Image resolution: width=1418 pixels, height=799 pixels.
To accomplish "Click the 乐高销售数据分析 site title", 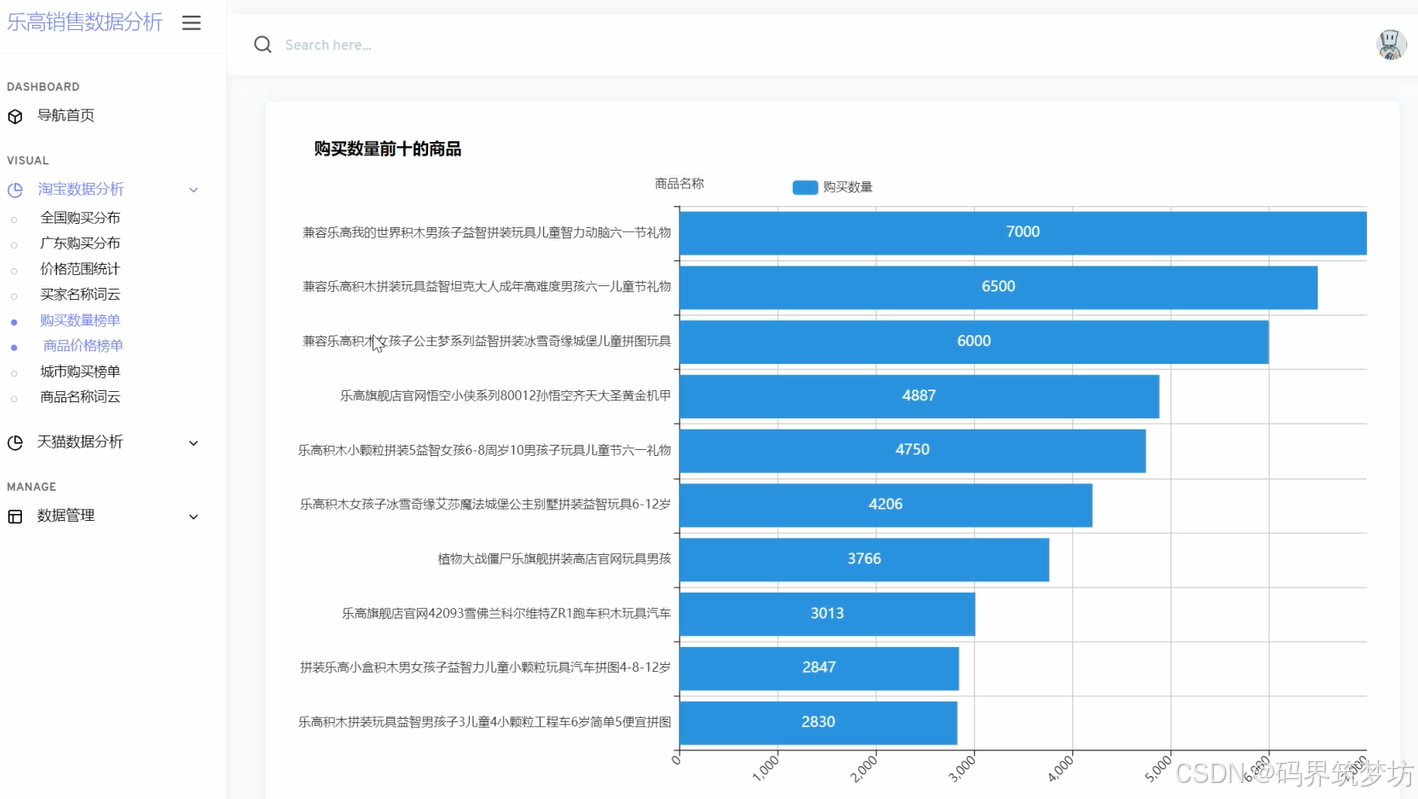I will 85,22.
